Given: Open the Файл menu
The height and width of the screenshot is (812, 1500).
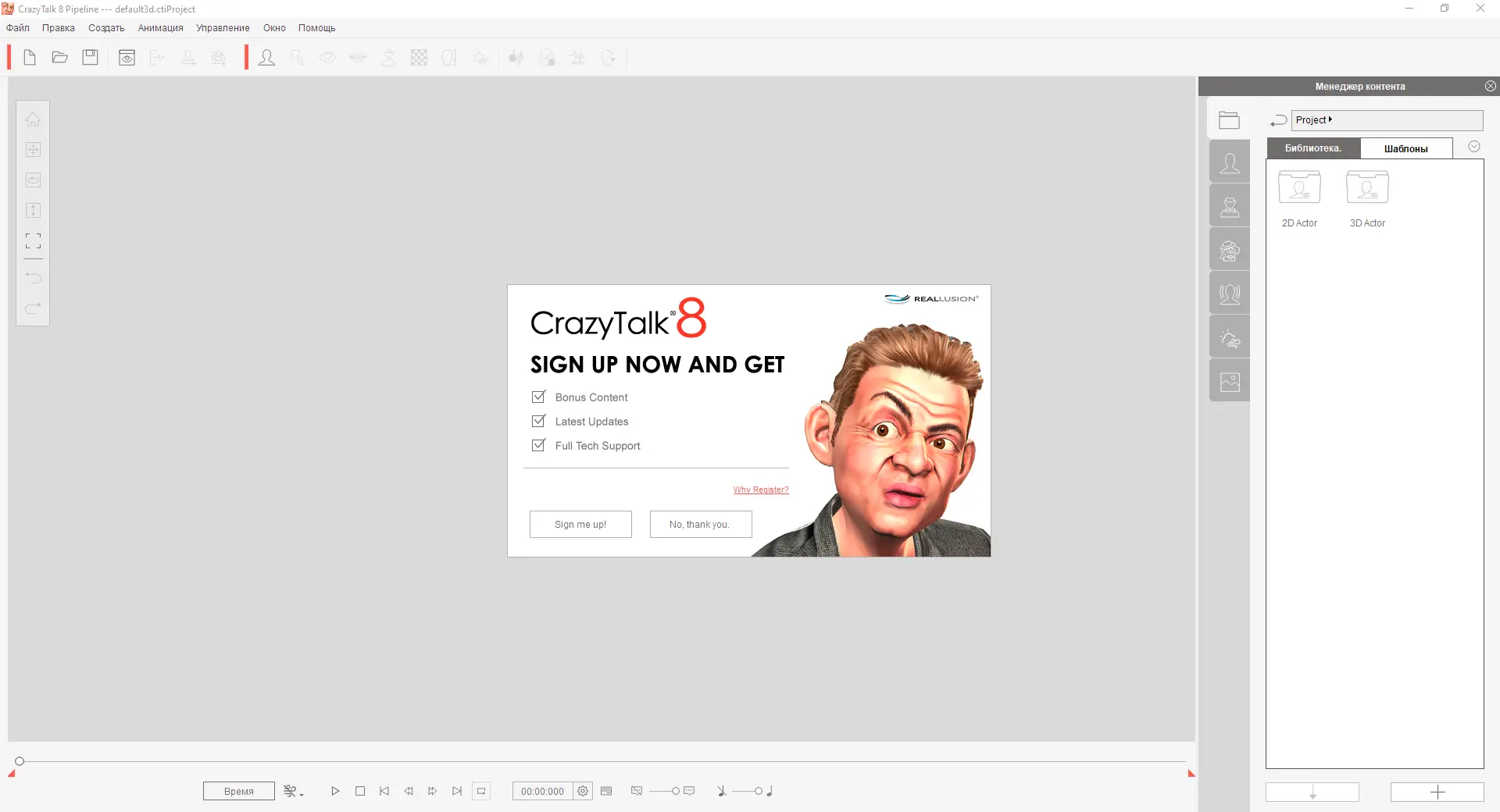Looking at the screenshot, I should point(18,28).
